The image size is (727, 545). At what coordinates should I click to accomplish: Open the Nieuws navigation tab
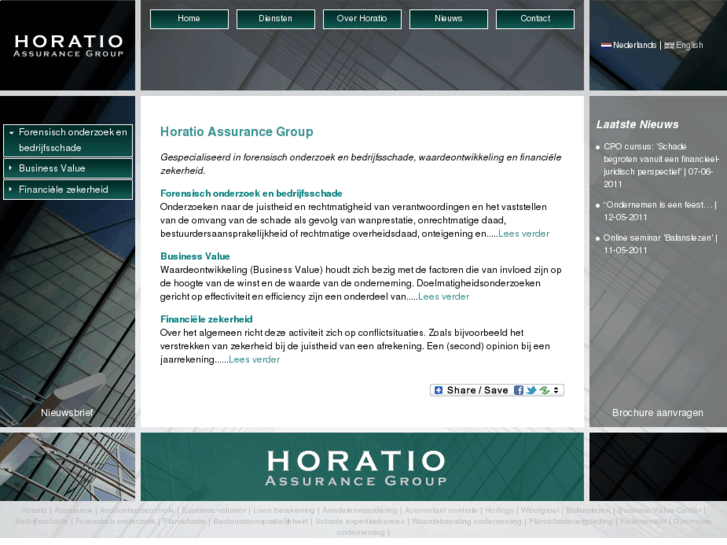pyautogui.click(x=448, y=19)
